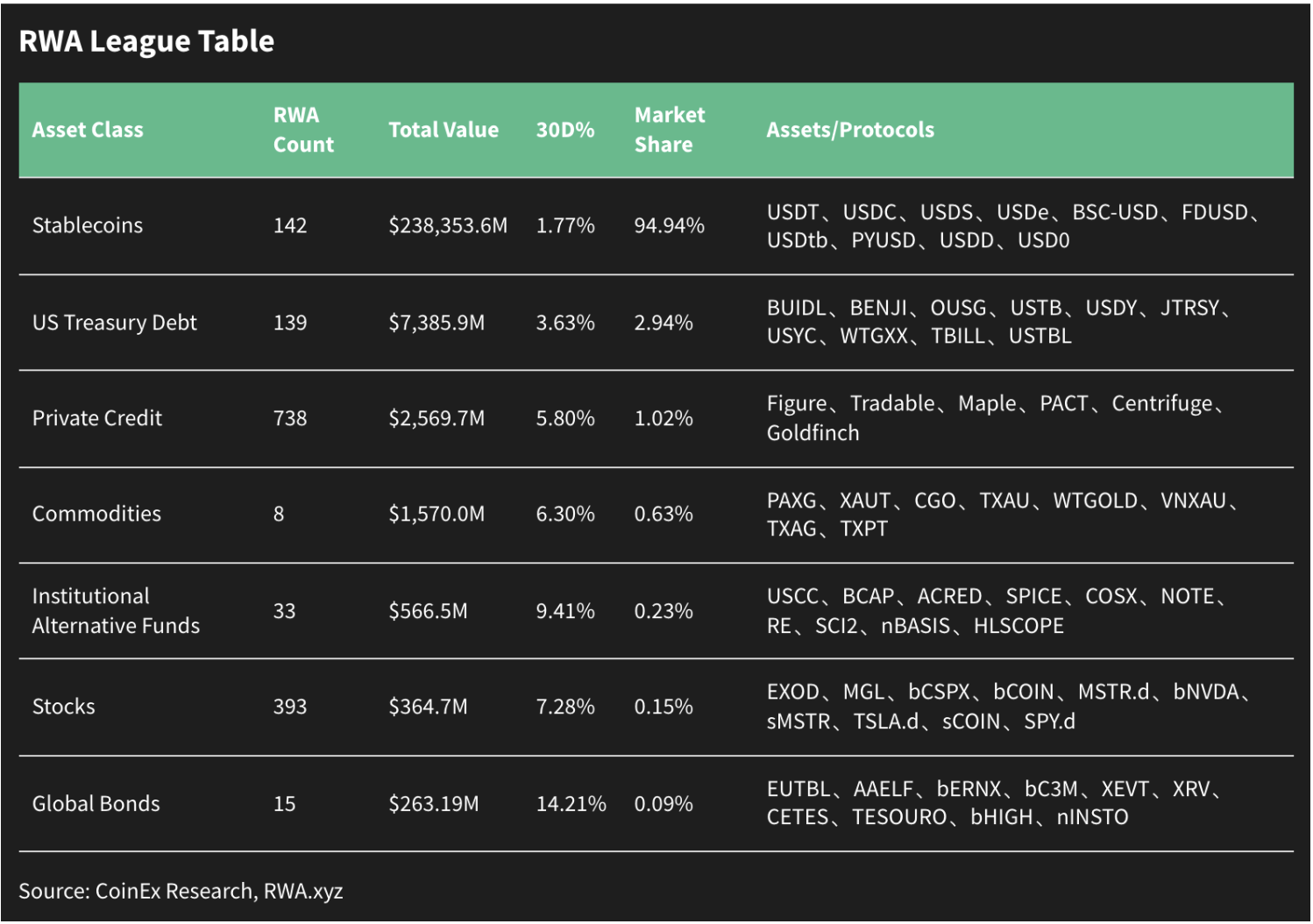Select the 738 RWA count cell
1313x924 pixels.
coord(290,418)
